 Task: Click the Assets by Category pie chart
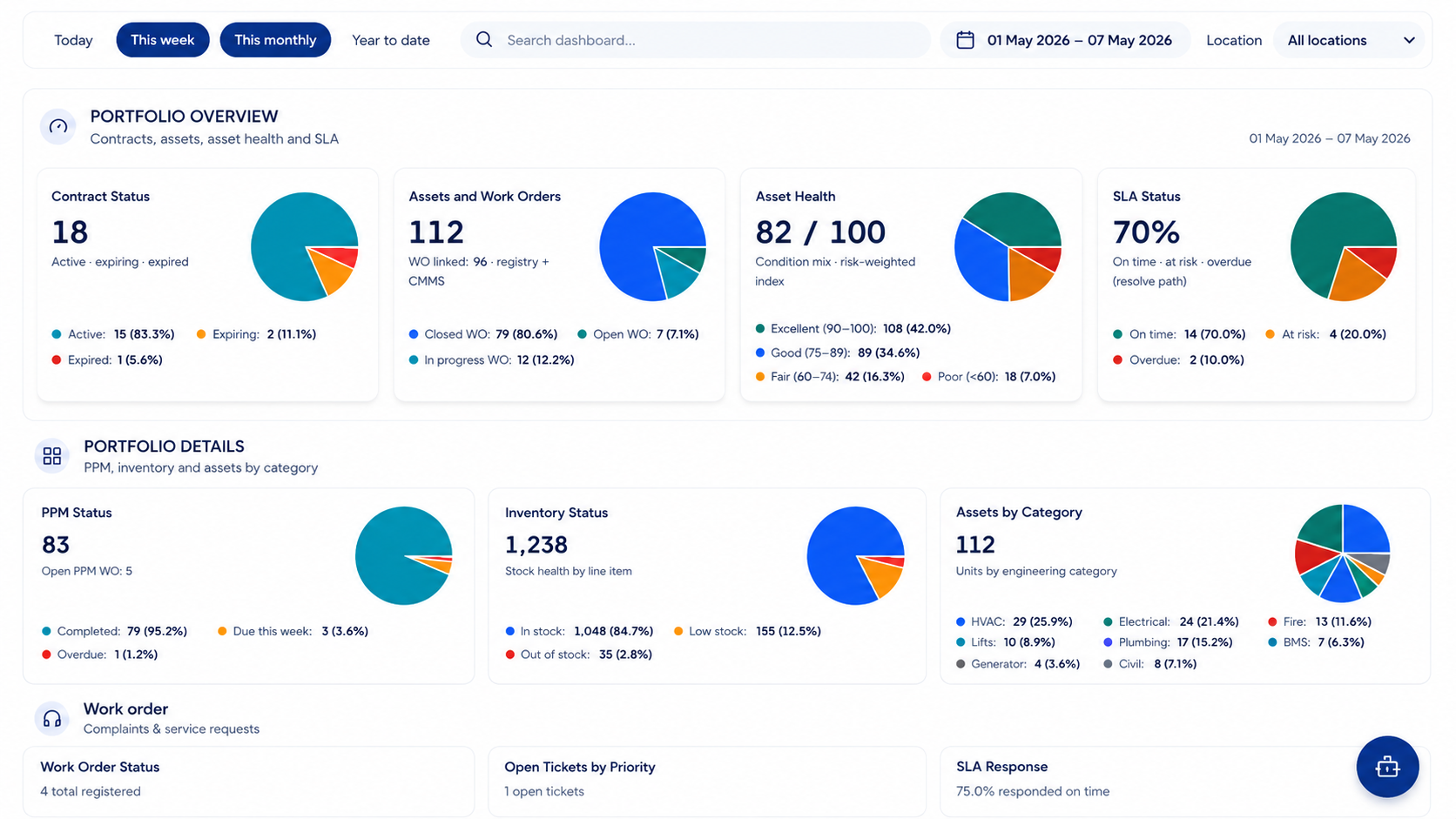coord(1342,553)
